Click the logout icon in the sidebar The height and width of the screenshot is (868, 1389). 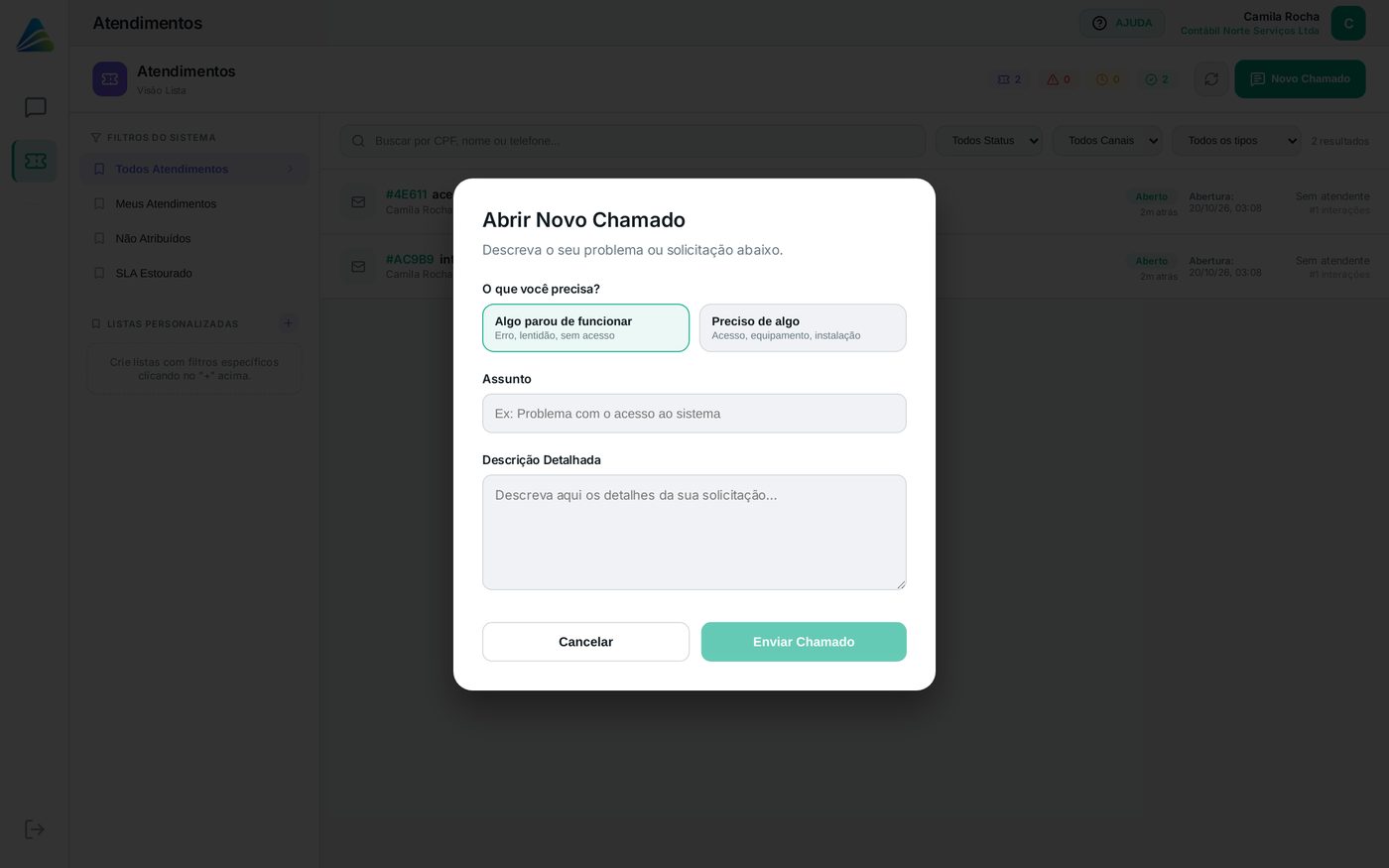click(35, 829)
